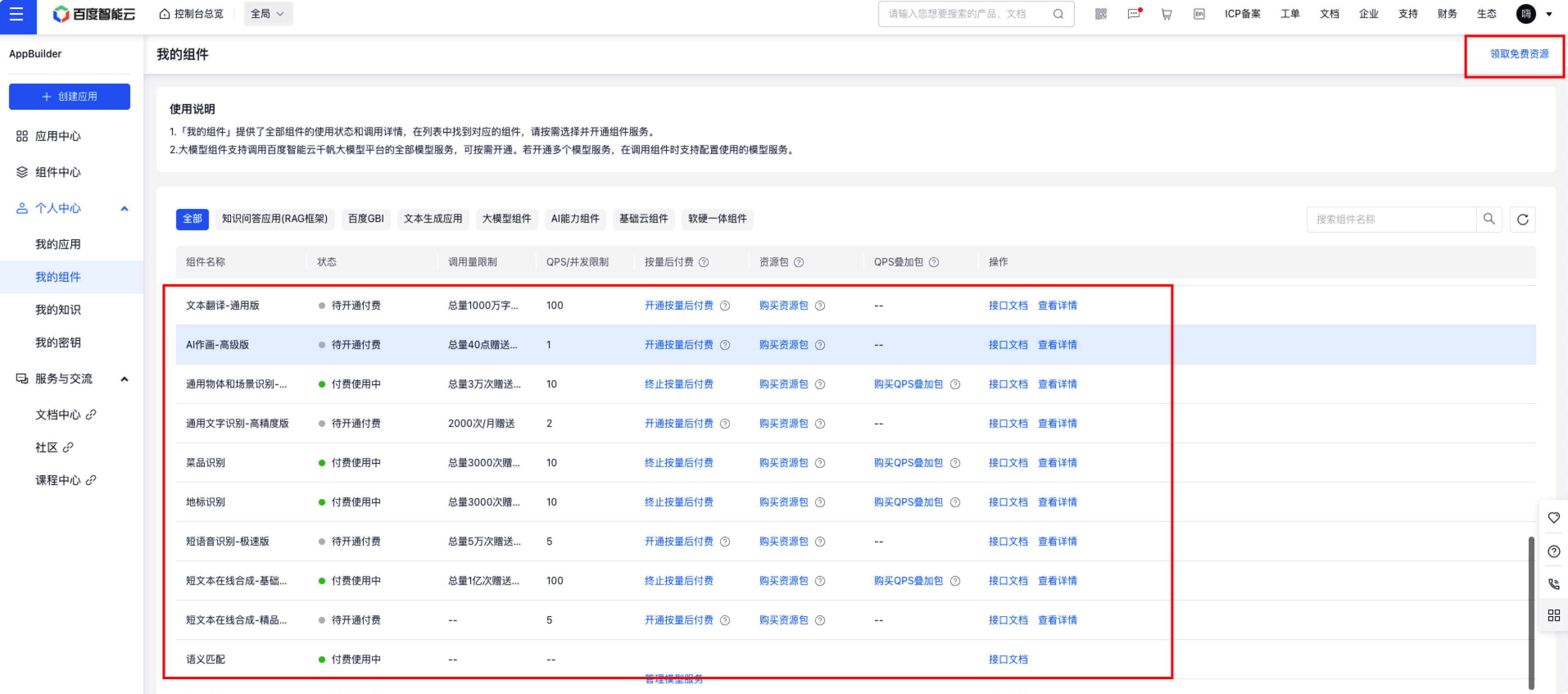Click the heart feedback icon
The image size is (1568, 694).
[x=1553, y=518]
